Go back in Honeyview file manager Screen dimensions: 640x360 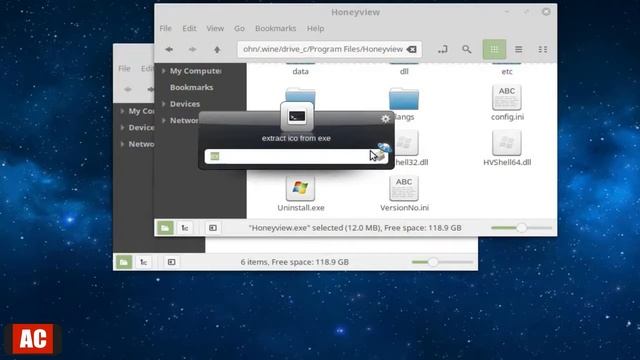click(x=169, y=49)
